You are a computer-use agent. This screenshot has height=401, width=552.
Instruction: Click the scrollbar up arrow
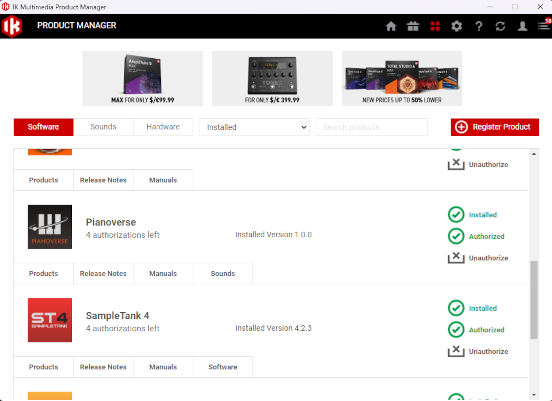534,154
